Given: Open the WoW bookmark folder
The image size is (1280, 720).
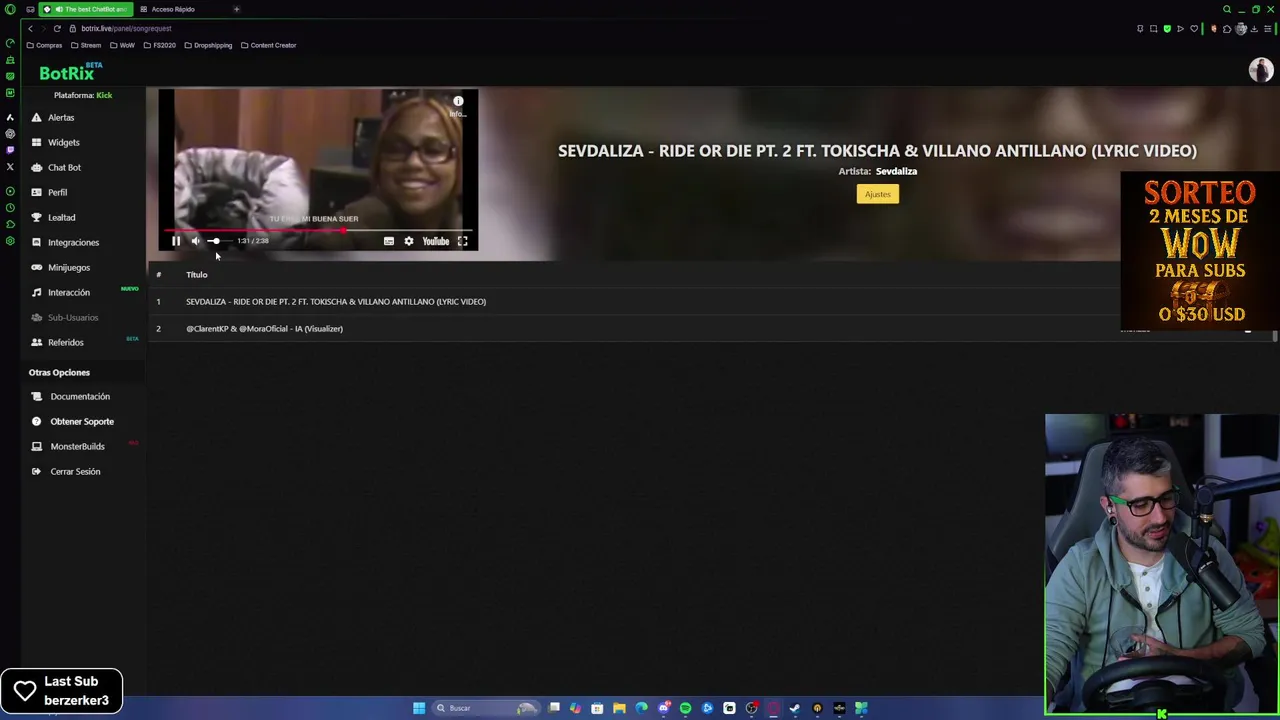Looking at the screenshot, I should tap(122, 45).
